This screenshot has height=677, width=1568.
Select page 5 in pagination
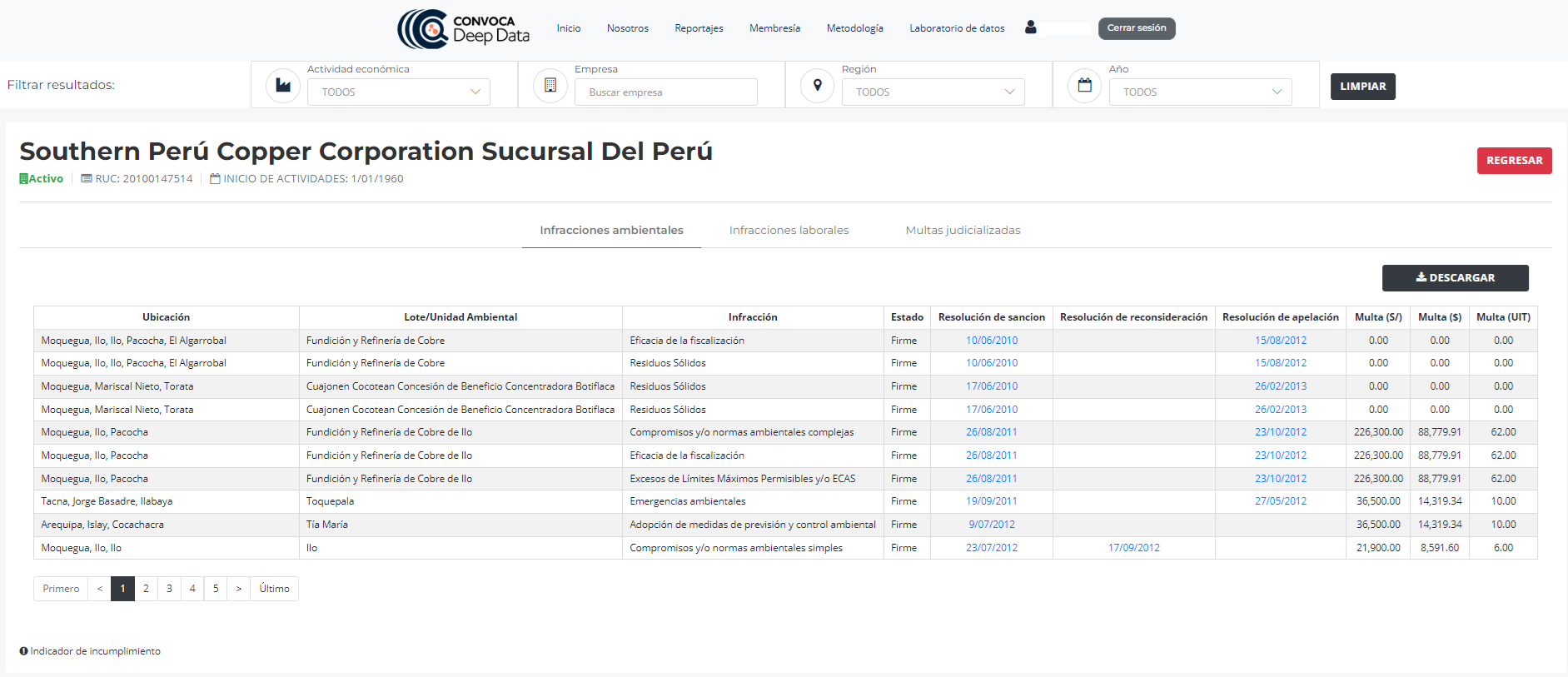(216, 589)
